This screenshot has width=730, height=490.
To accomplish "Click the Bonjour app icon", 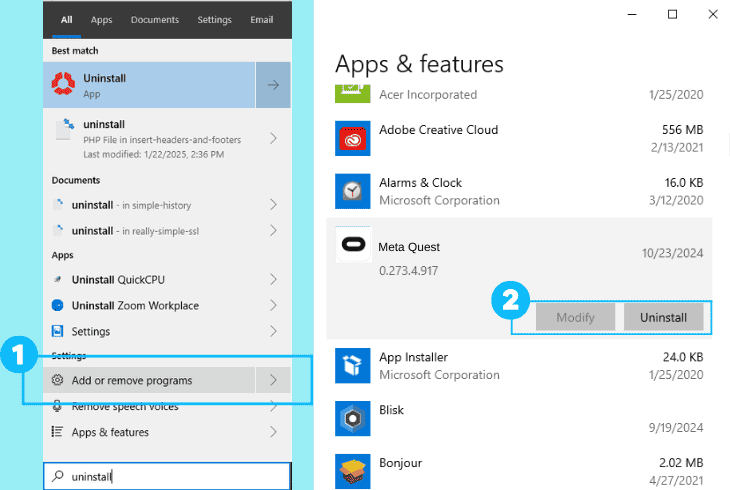I will pyautogui.click(x=352, y=471).
